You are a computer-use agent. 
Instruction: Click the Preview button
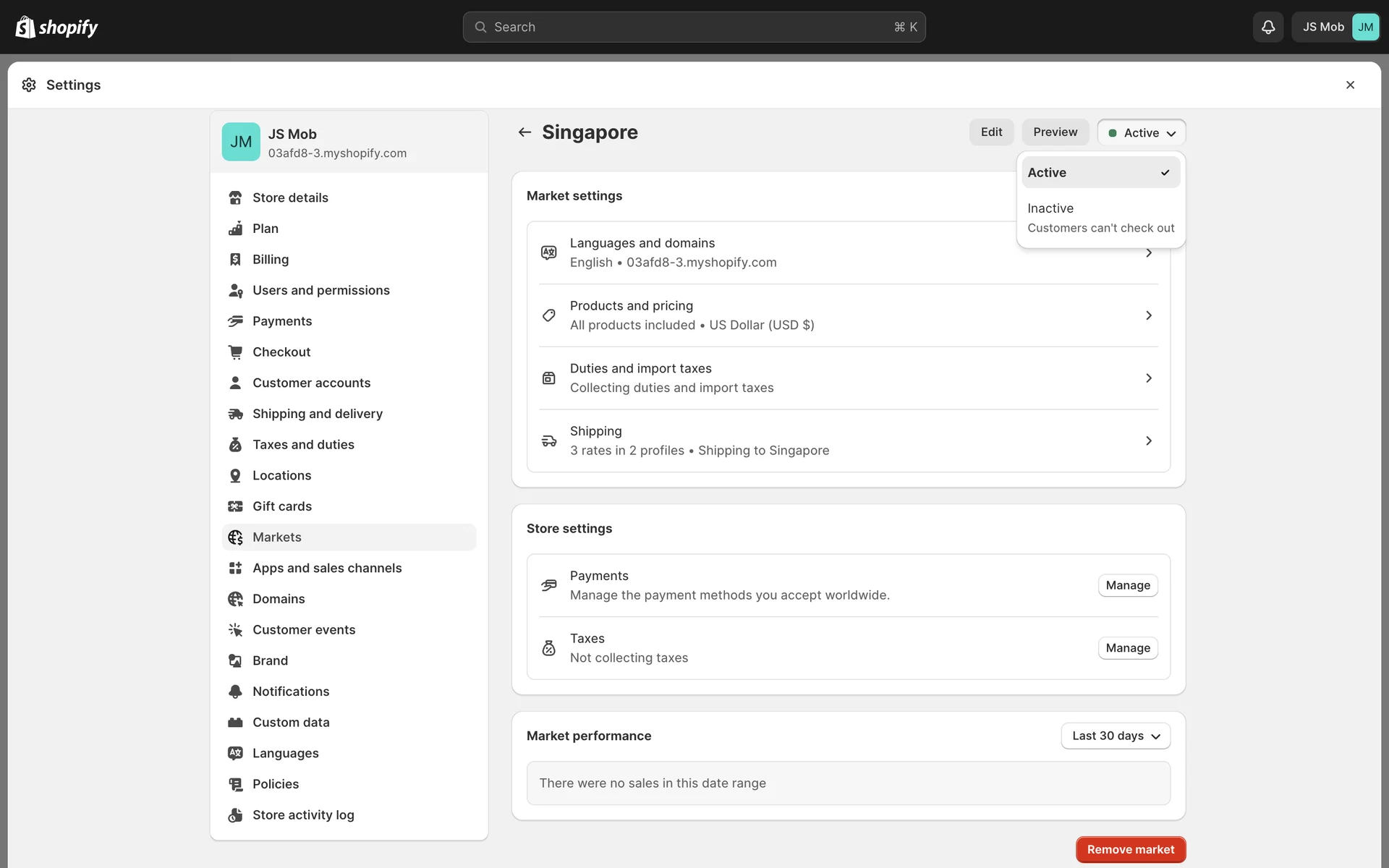pos(1055,132)
